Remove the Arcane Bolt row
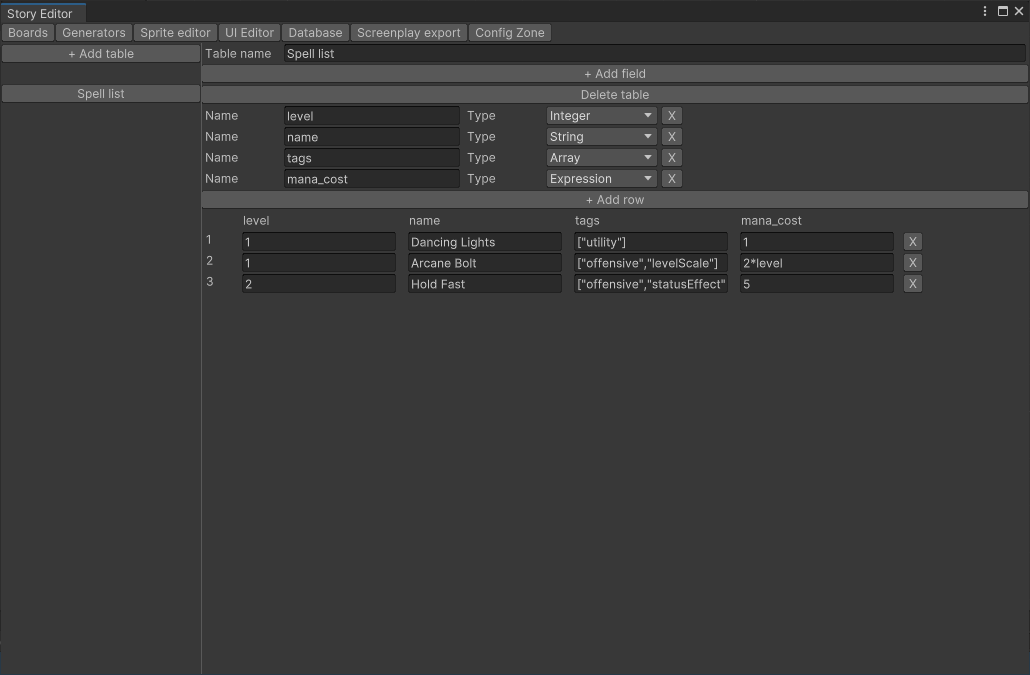Viewport: 1030px width, 675px height. [x=912, y=263]
